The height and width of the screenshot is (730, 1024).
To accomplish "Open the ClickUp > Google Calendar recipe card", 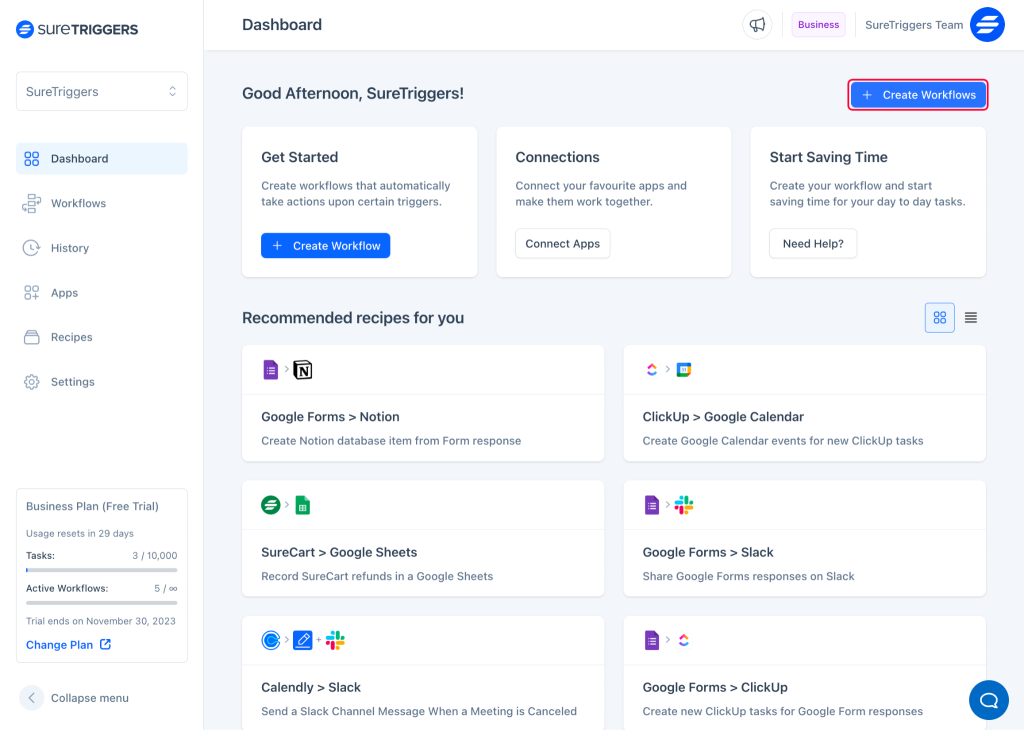I will 804,403.
